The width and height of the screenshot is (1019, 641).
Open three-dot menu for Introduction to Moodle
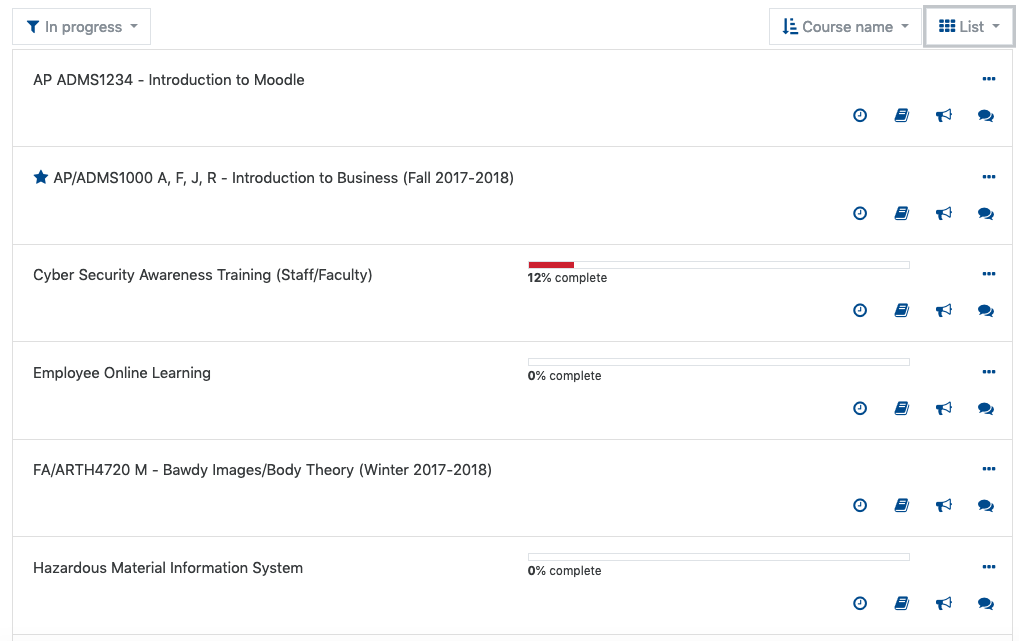[988, 79]
